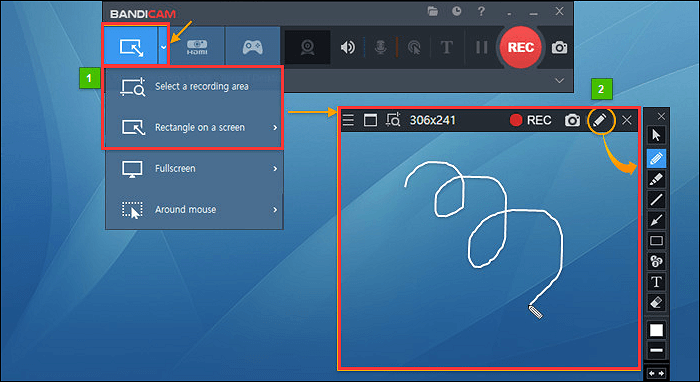The height and width of the screenshot is (382, 700).
Task: Open the text overlay settings
Action: (446, 47)
